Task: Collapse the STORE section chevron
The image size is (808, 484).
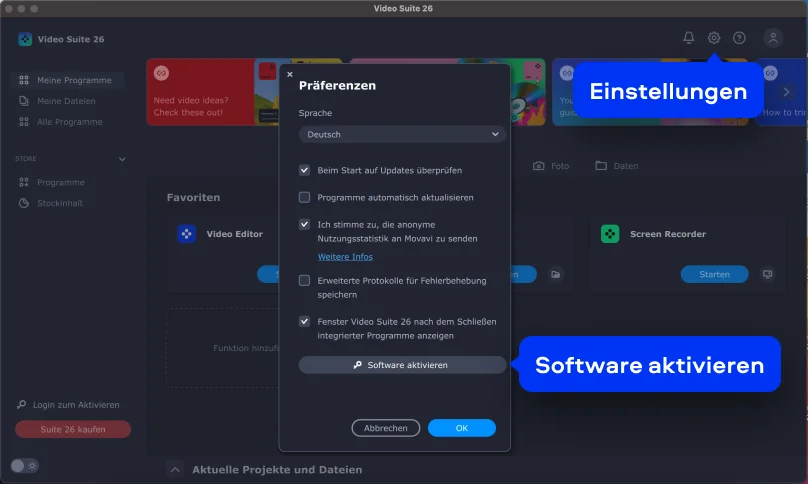Action: pyautogui.click(x=122, y=159)
